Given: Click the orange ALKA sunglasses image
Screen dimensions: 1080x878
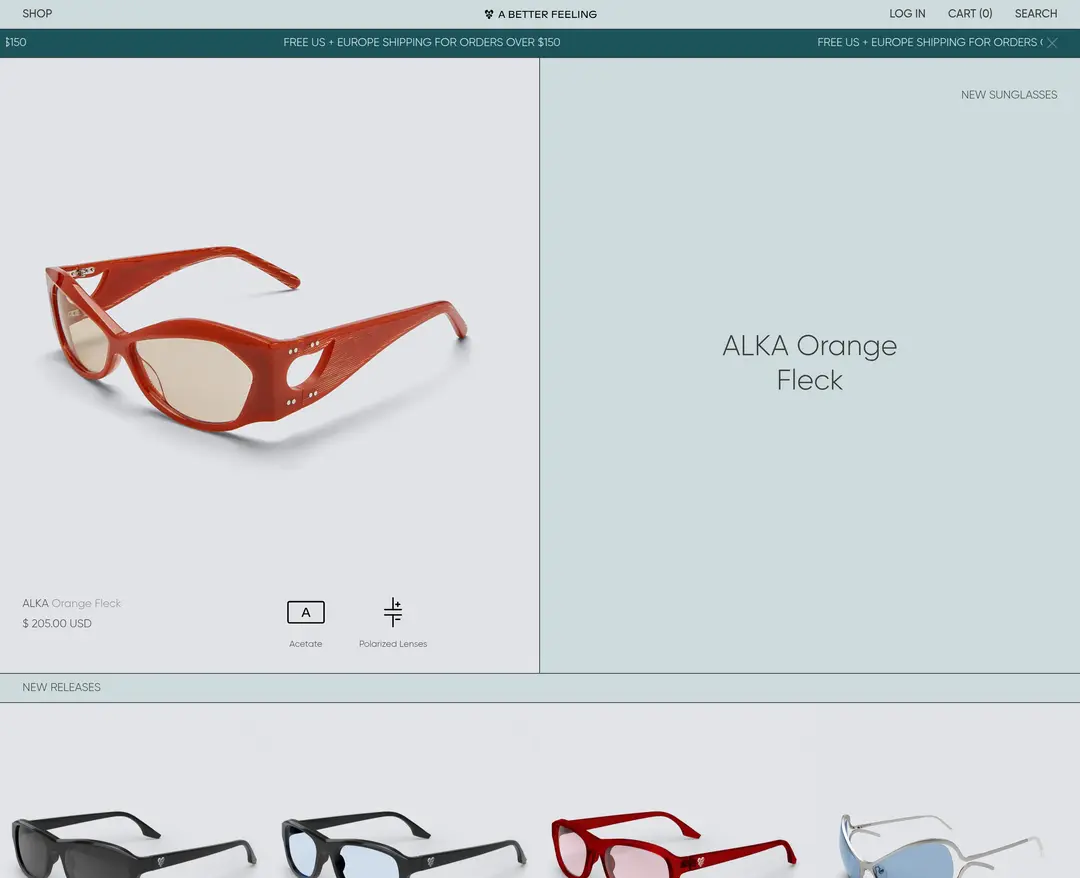Looking at the screenshot, I should click(256, 339).
